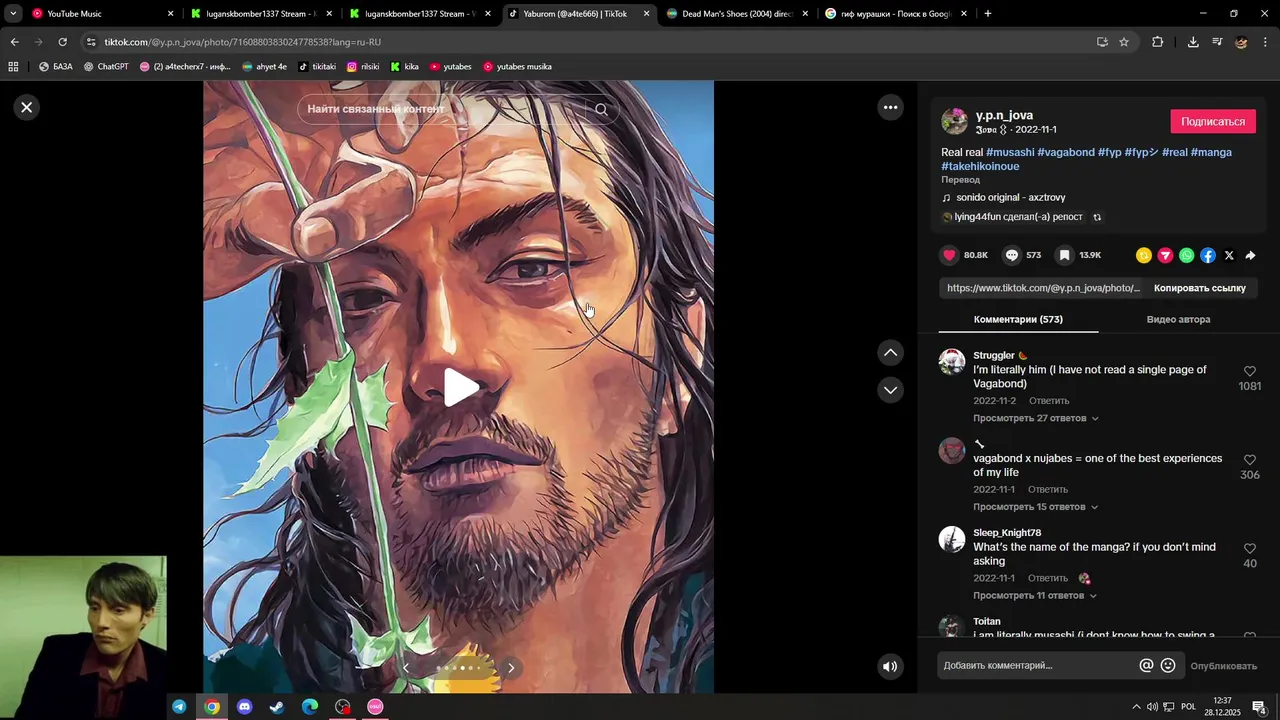This screenshot has width=1280, height=720.
Task: Open the Chrome apps grid icon
Action: (x=13, y=67)
